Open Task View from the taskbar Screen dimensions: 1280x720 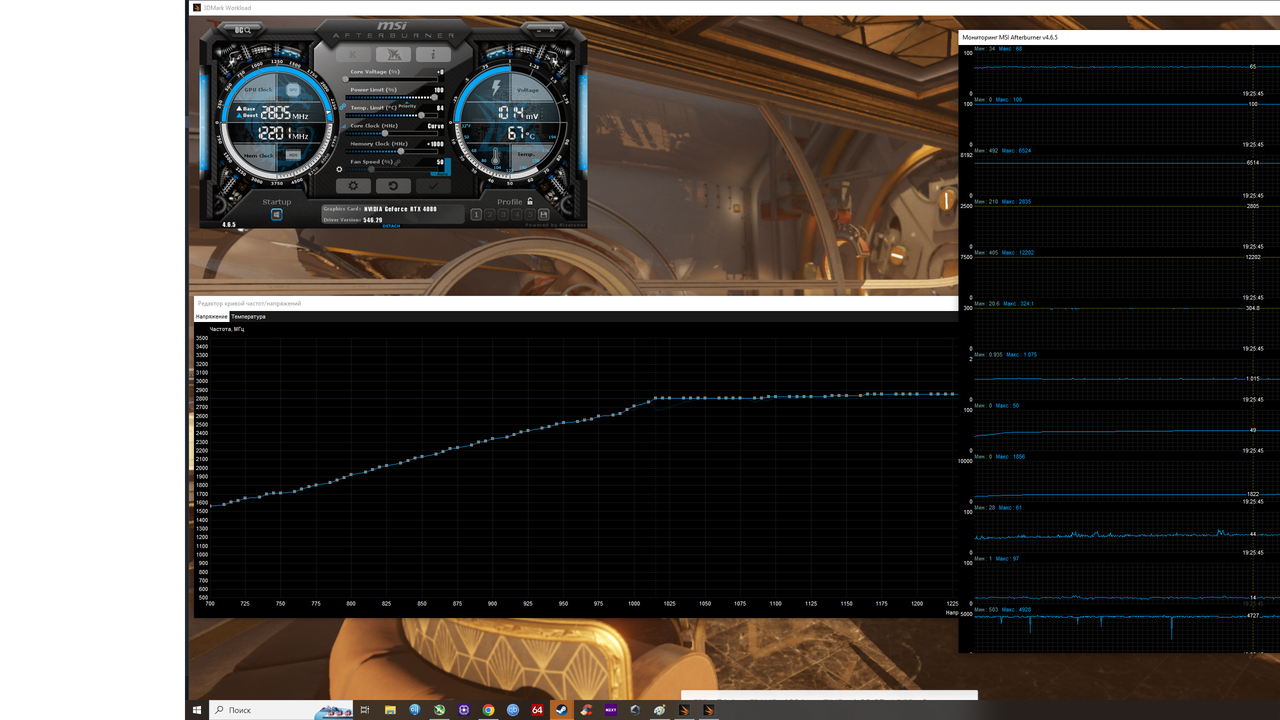[x=365, y=710]
